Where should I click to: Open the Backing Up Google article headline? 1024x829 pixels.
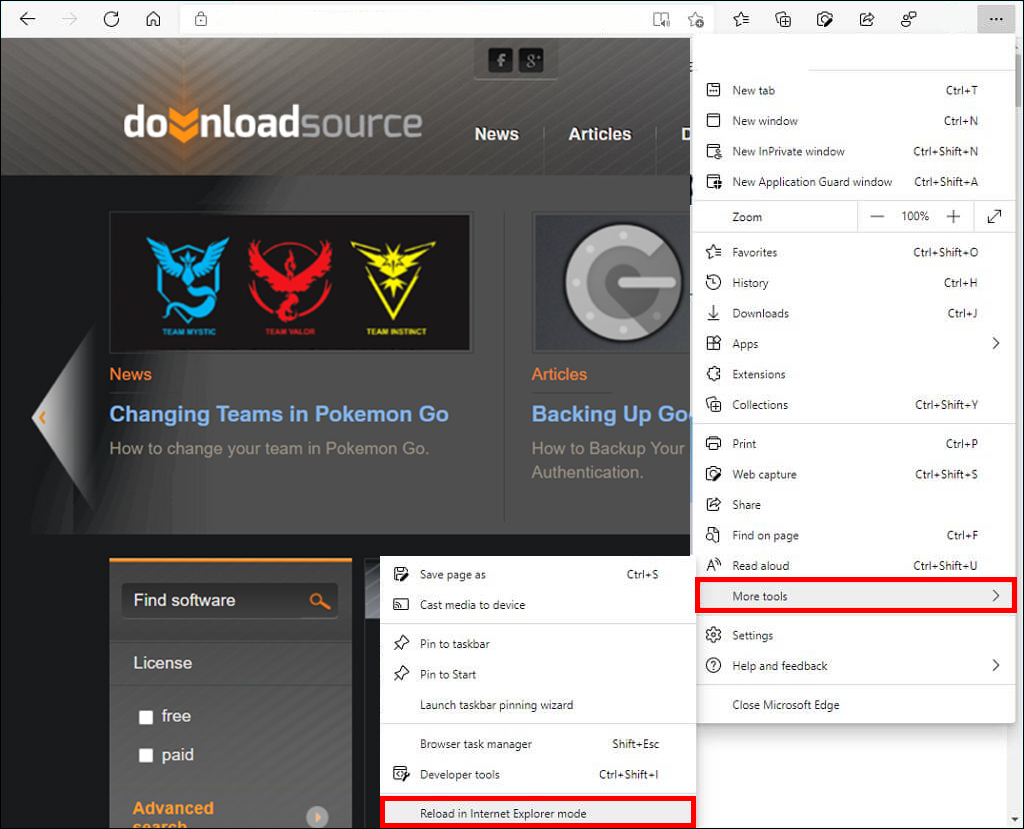(x=611, y=414)
